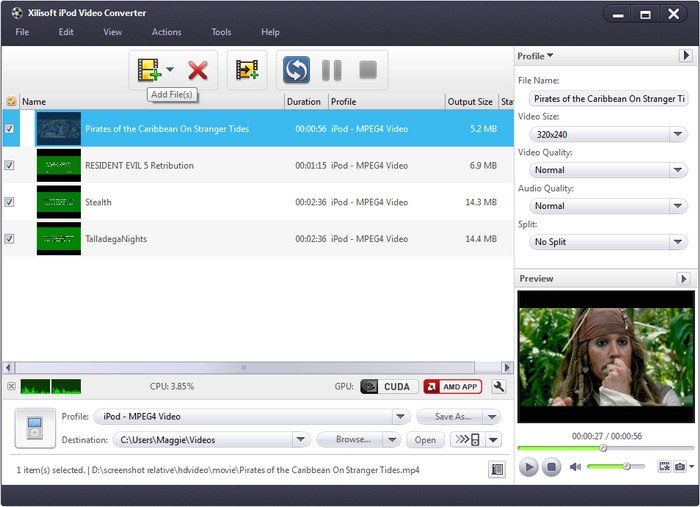Click the Browse... button

pos(353,440)
